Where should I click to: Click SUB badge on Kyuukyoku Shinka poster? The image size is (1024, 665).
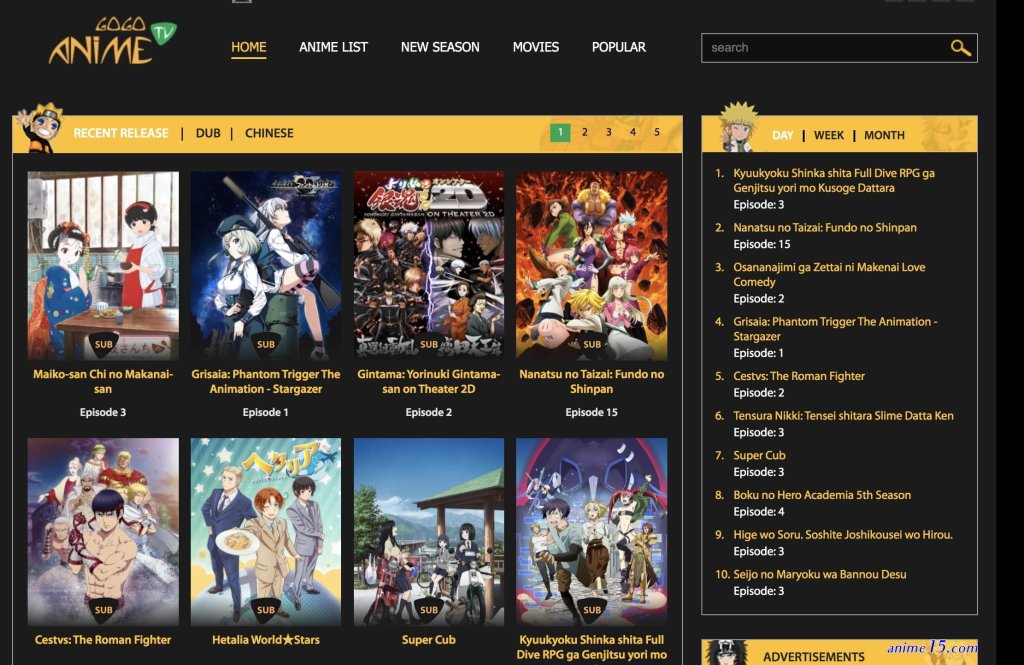592,609
